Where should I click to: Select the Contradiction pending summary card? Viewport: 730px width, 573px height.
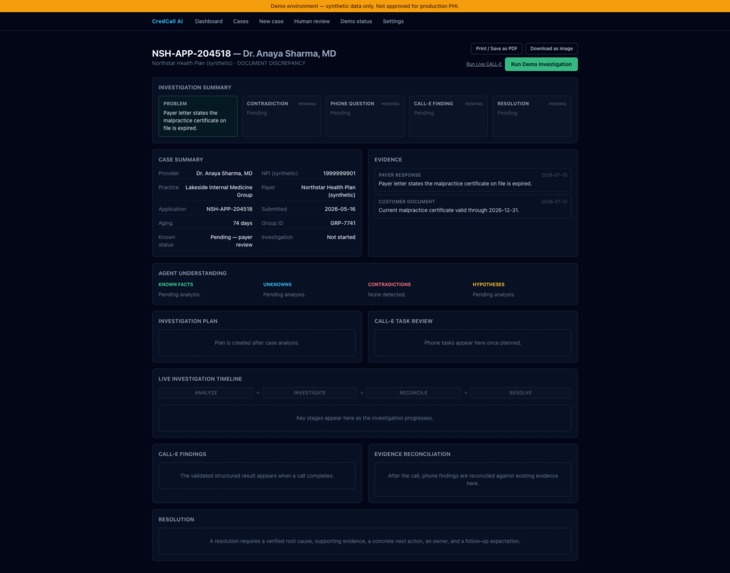pyautogui.click(x=281, y=116)
